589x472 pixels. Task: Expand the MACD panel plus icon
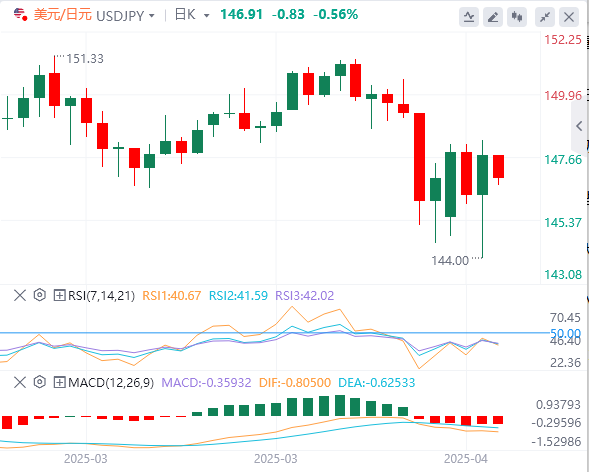pyautogui.click(x=59, y=383)
